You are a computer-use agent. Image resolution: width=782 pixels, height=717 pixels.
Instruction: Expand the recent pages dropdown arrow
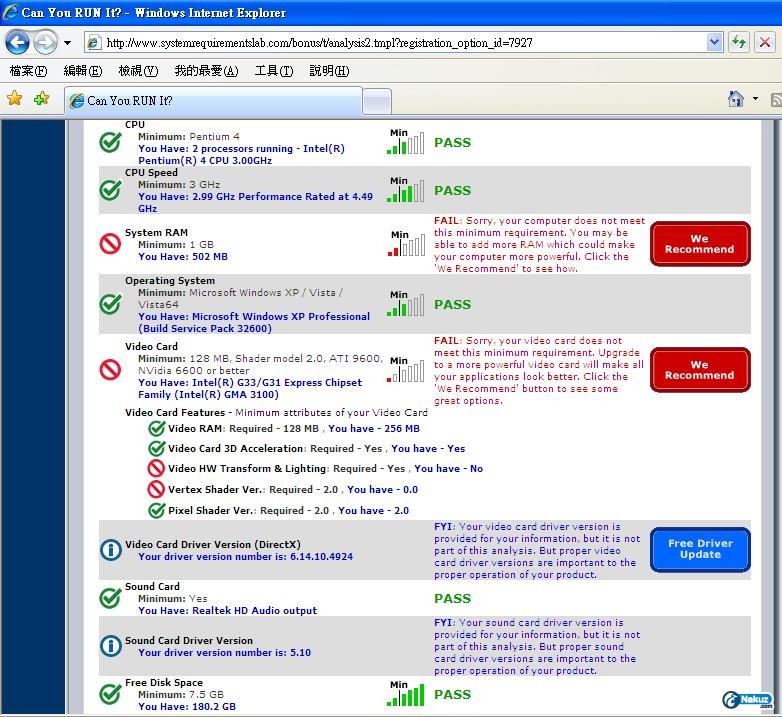67,43
